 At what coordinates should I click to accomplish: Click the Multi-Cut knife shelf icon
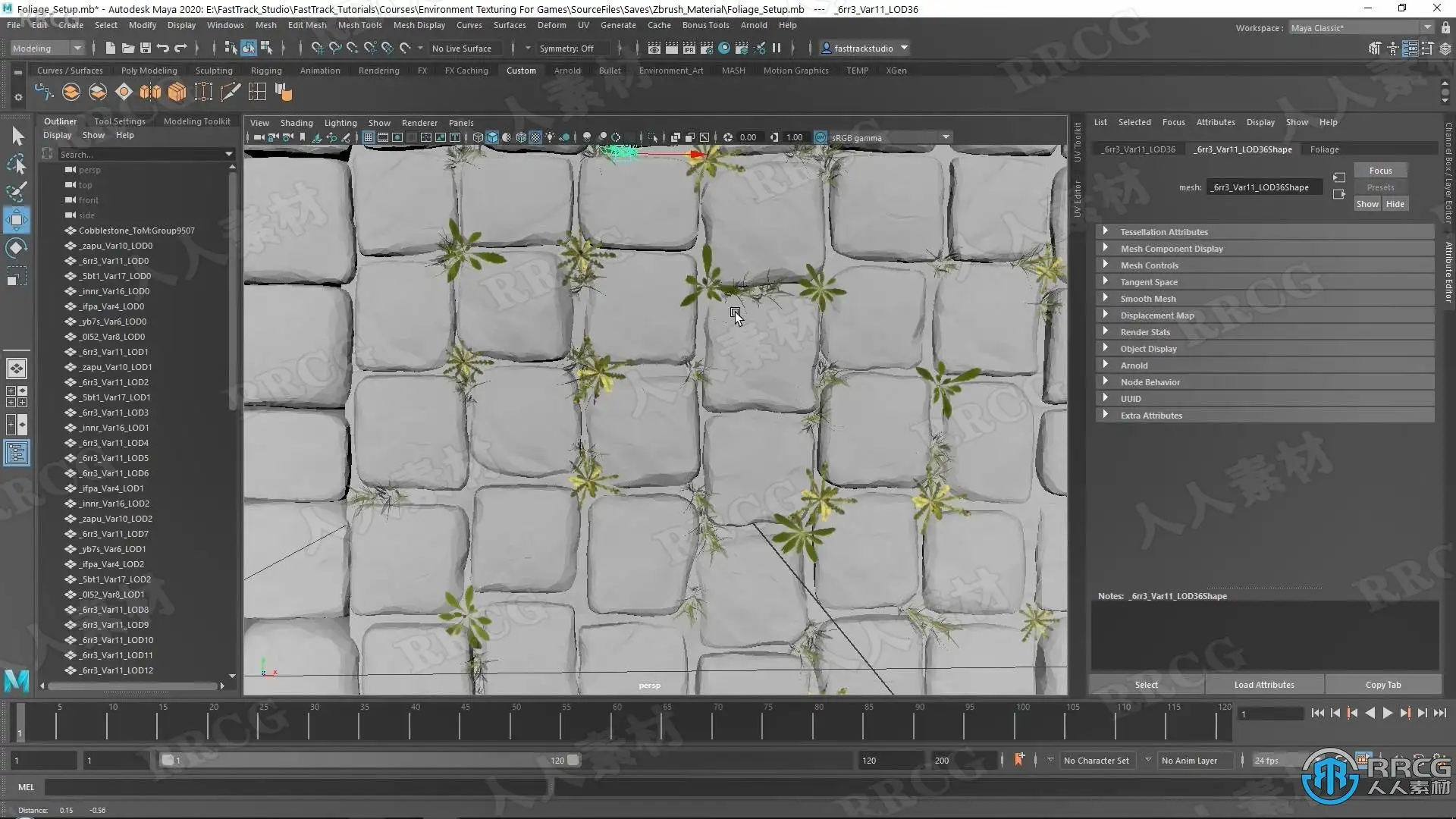pos(230,93)
